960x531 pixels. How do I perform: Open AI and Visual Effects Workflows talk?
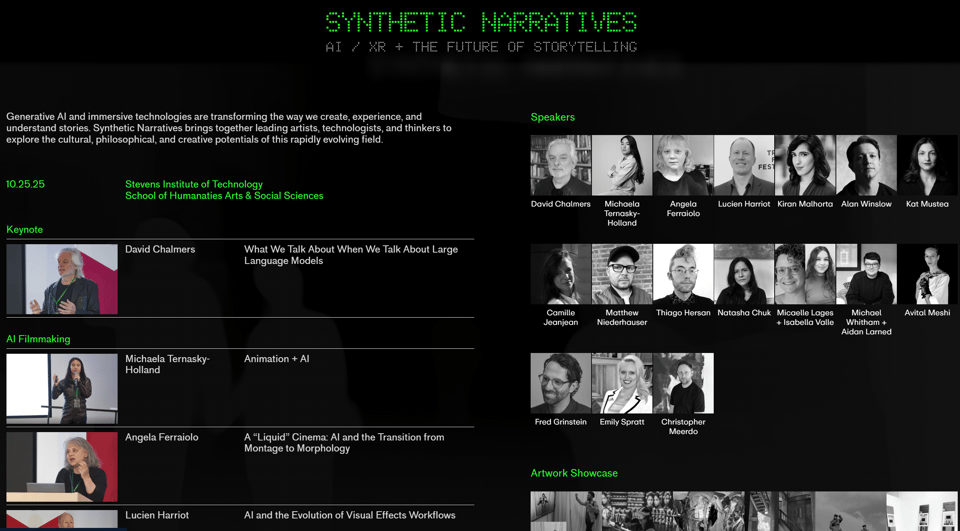tap(349, 515)
